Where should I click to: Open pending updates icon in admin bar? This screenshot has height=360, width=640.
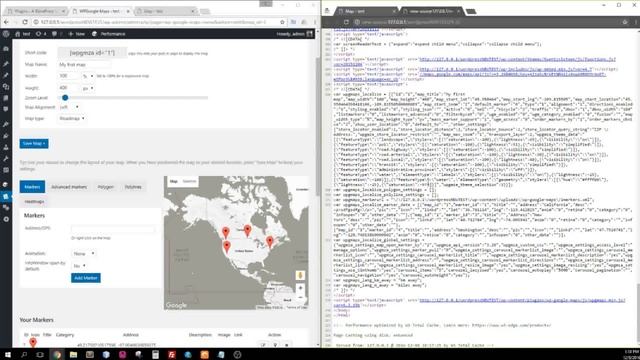point(41,34)
